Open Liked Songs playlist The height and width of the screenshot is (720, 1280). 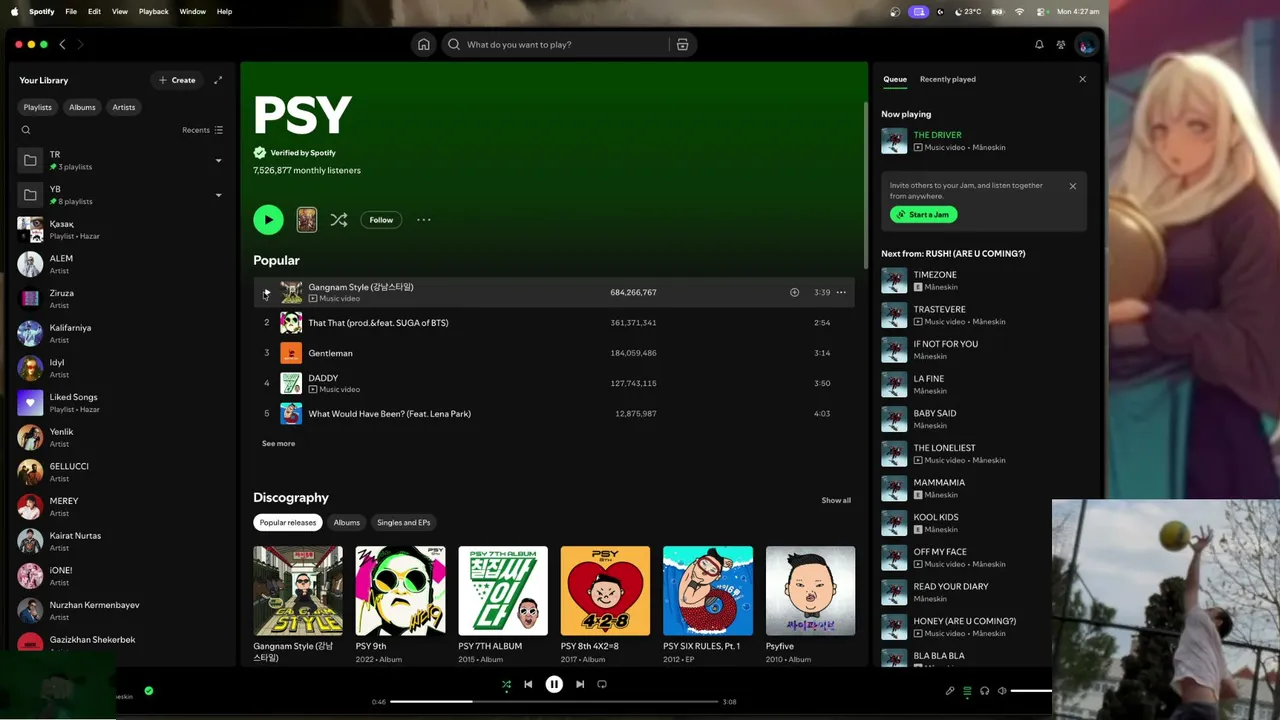(x=120, y=402)
